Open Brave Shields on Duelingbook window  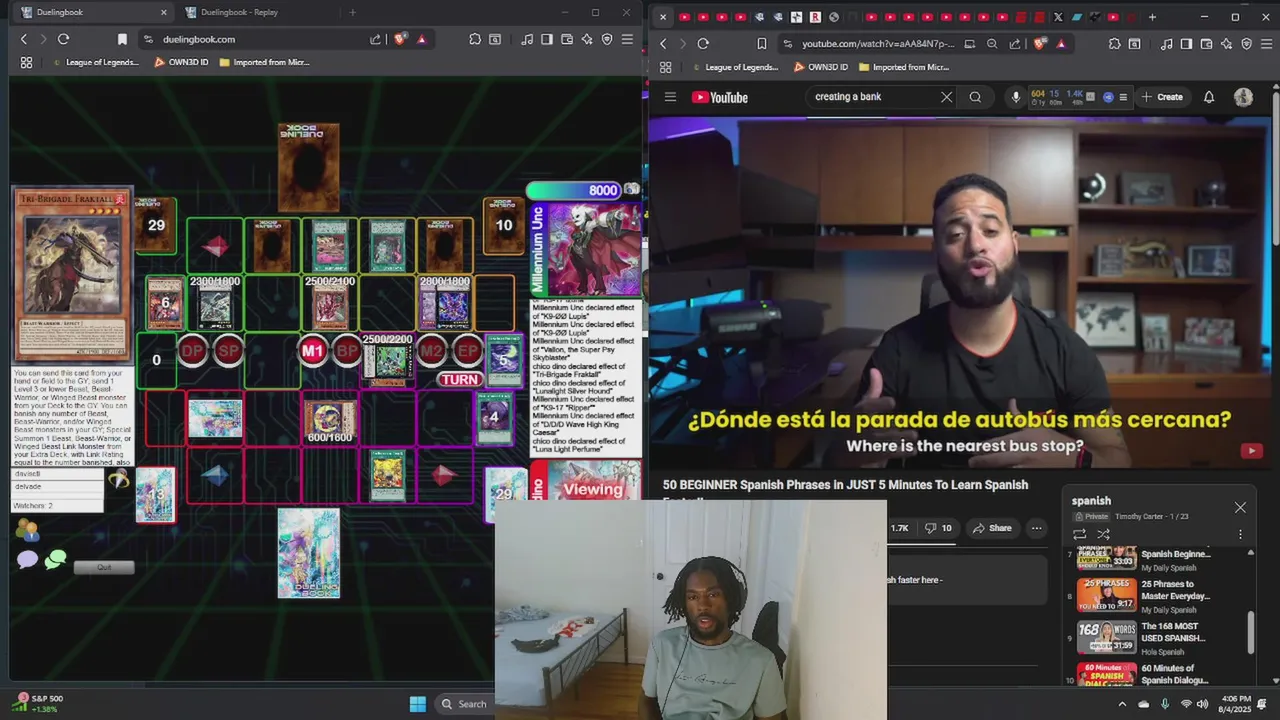click(401, 39)
